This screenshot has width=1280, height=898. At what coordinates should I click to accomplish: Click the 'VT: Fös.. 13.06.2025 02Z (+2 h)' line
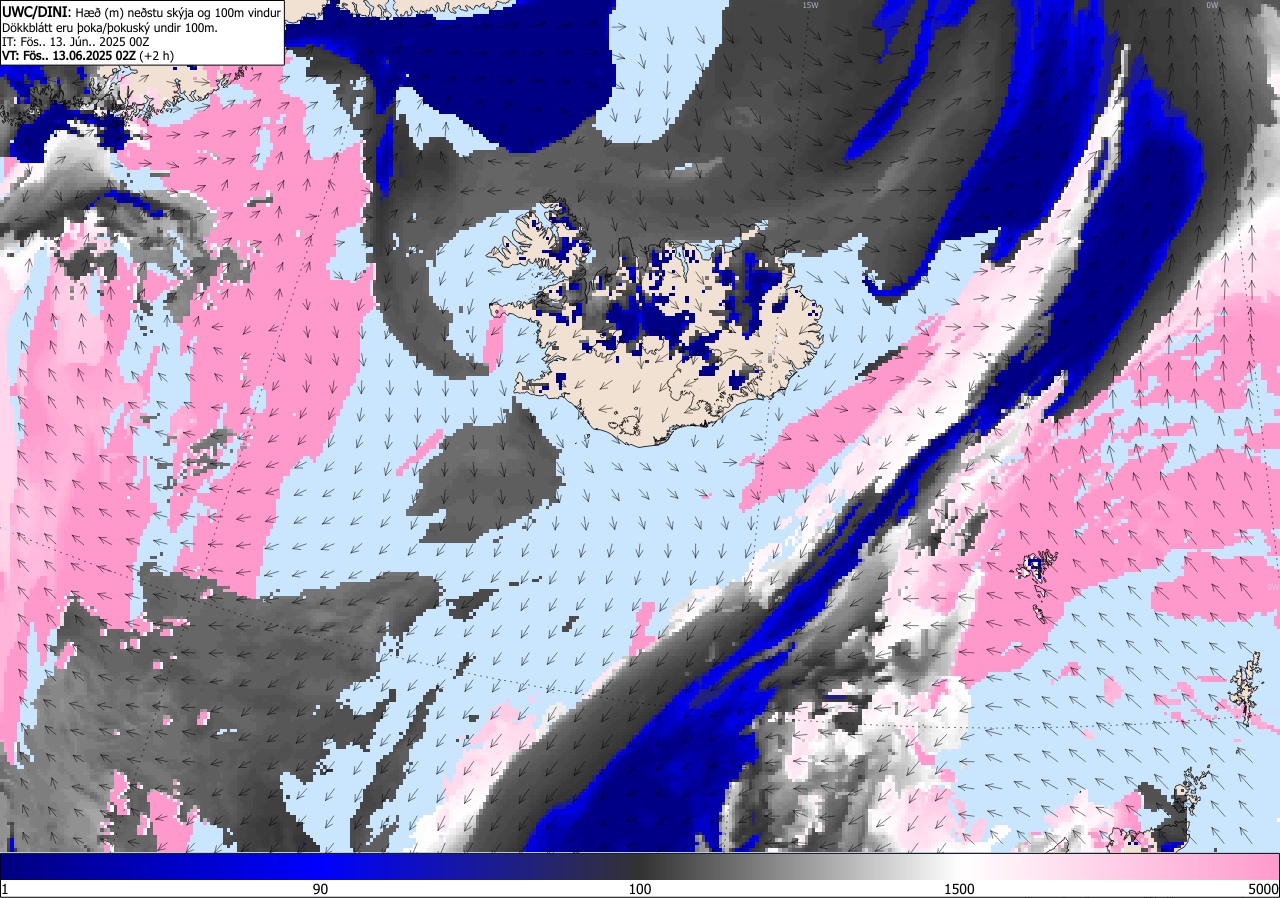(x=87, y=57)
